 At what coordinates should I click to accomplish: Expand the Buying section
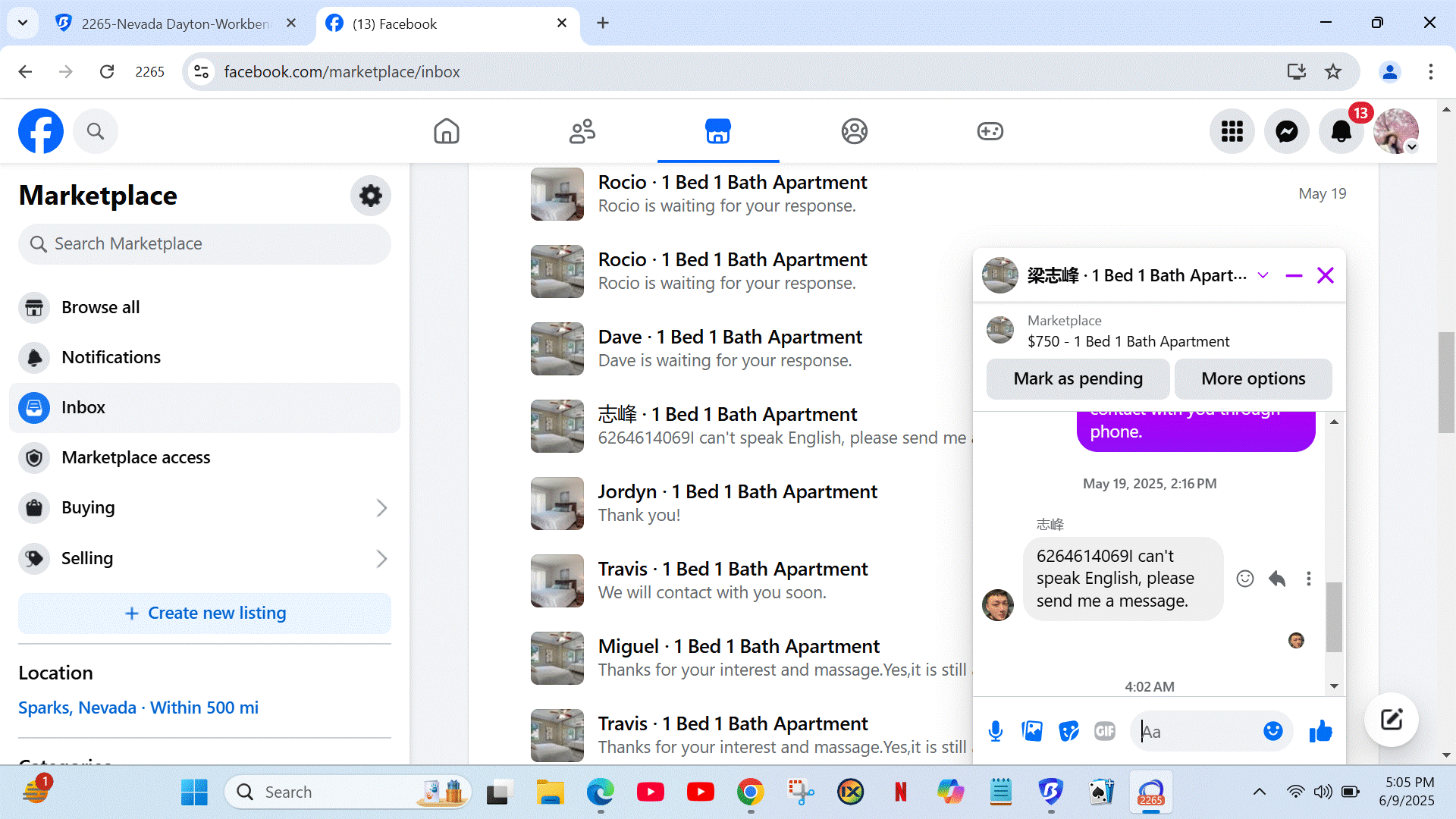click(x=381, y=508)
